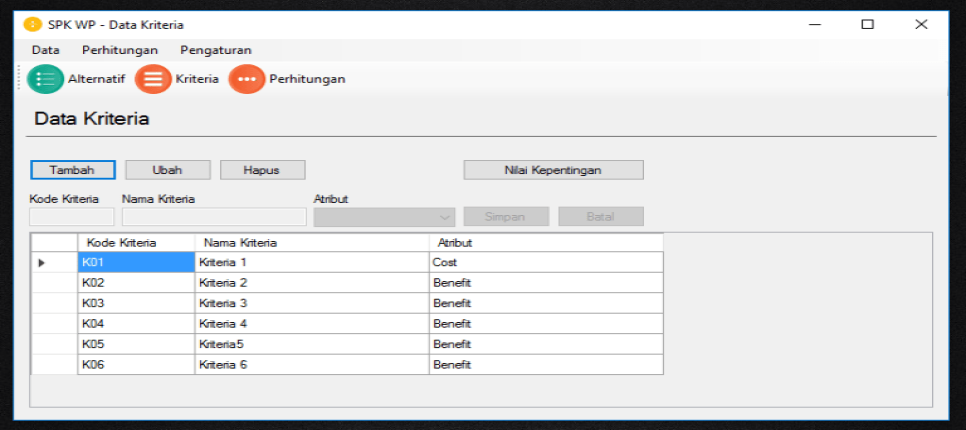
Task: Select the Benefit cell in K03 row
Action: point(546,303)
